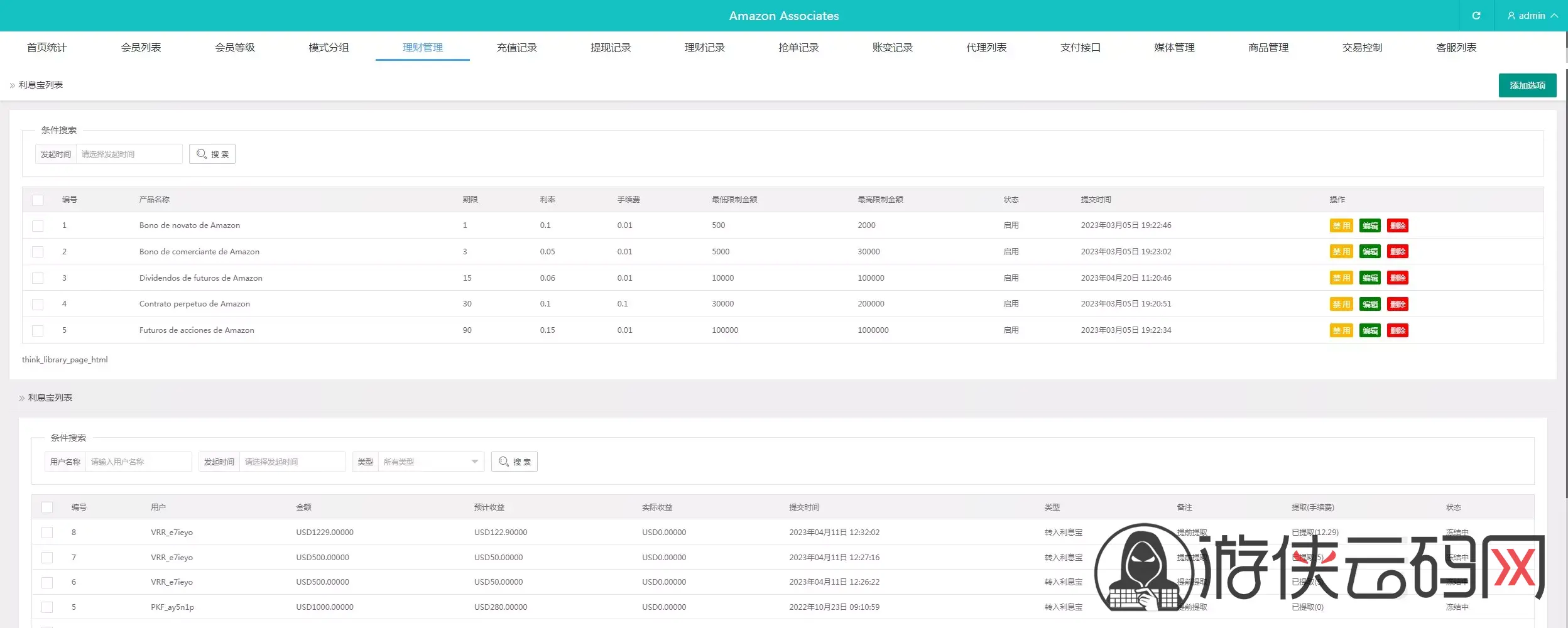Select the checkbox for Dividendos de futuros de Amazon
The width and height of the screenshot is (1568, 628).
[38, 278]
